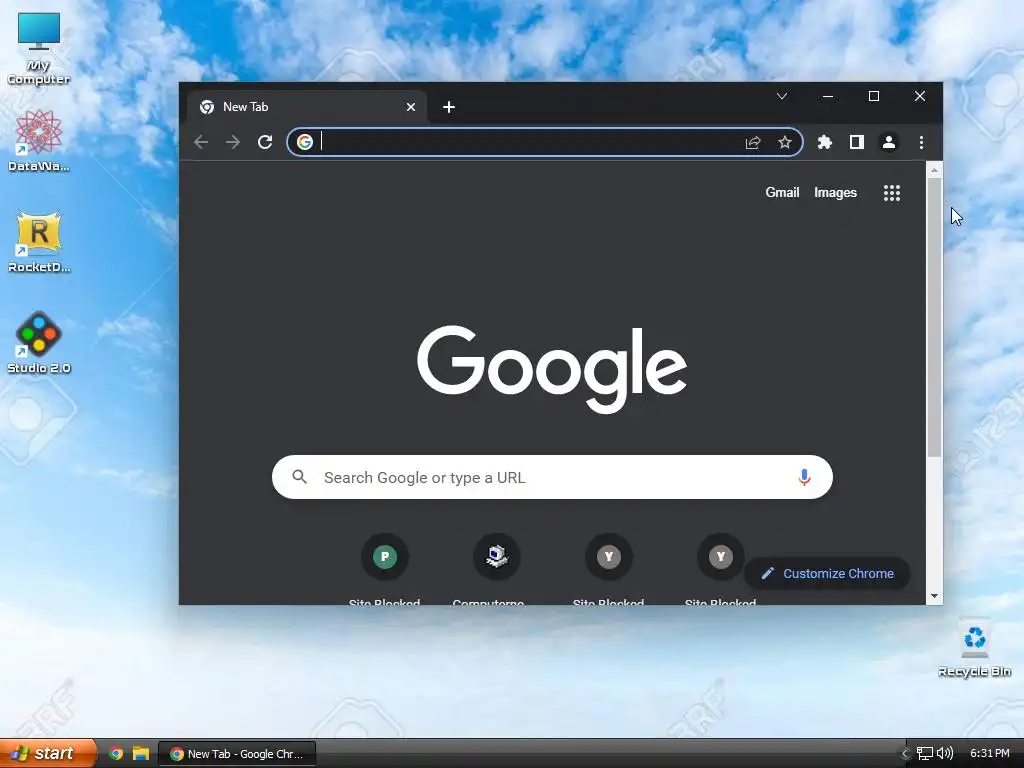Click the New Tab - Google Chrome taskbar button

(x=238, y=754)
